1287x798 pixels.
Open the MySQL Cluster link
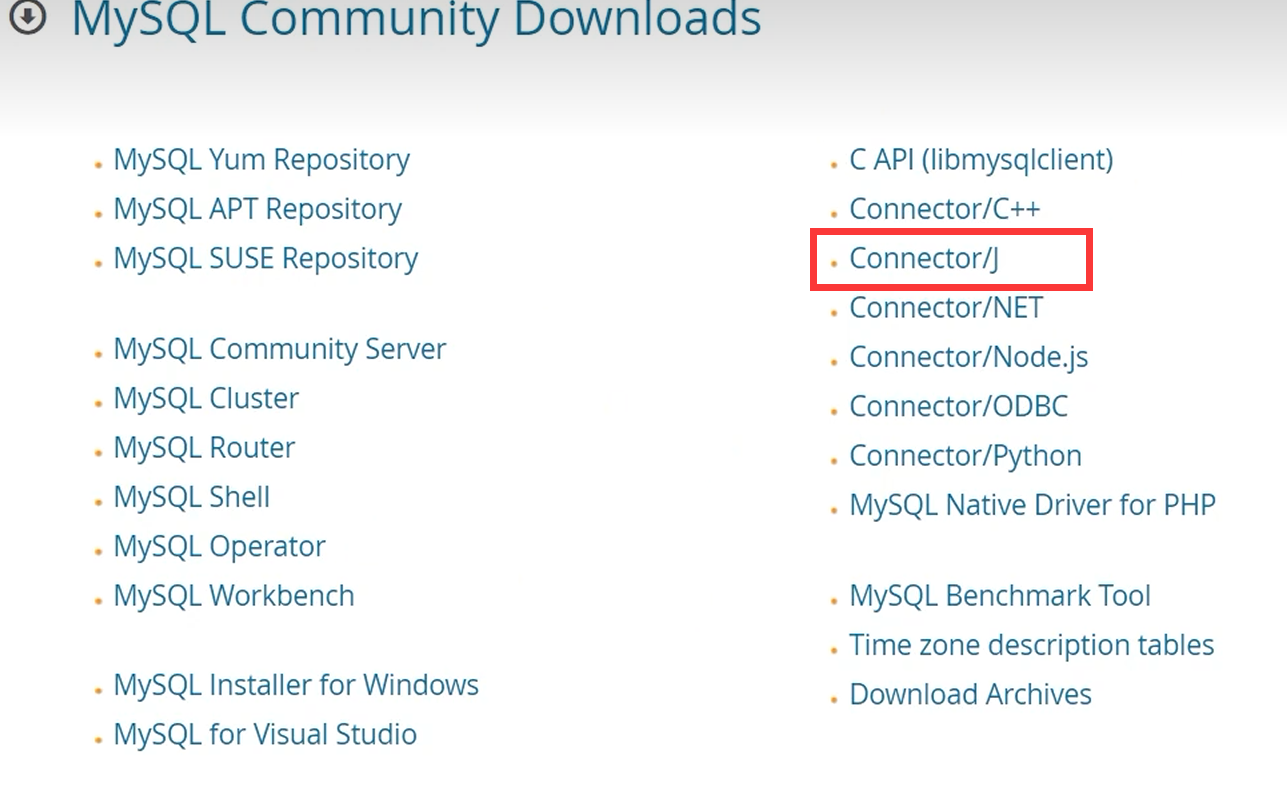point(206,398)
